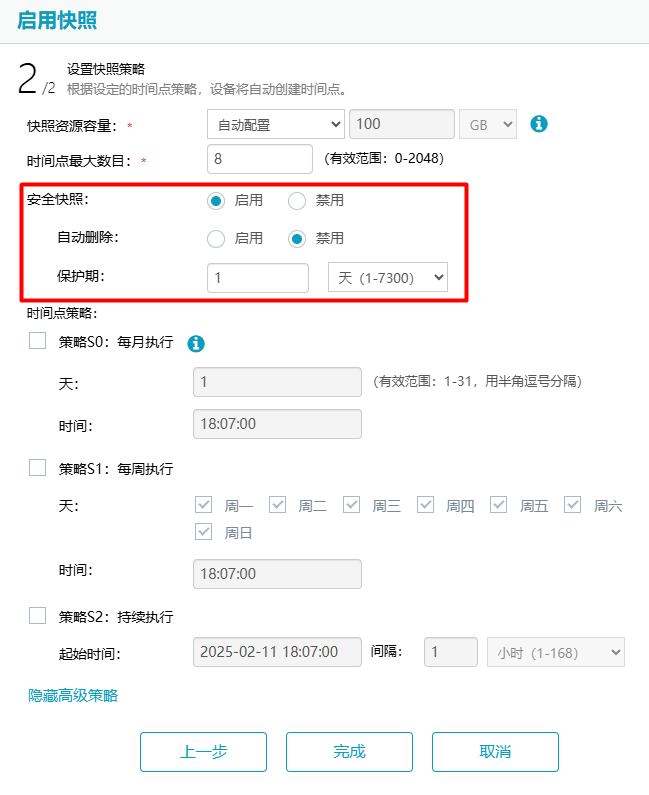Click the 时间点最大数目 input field

(x=260, y=159)
